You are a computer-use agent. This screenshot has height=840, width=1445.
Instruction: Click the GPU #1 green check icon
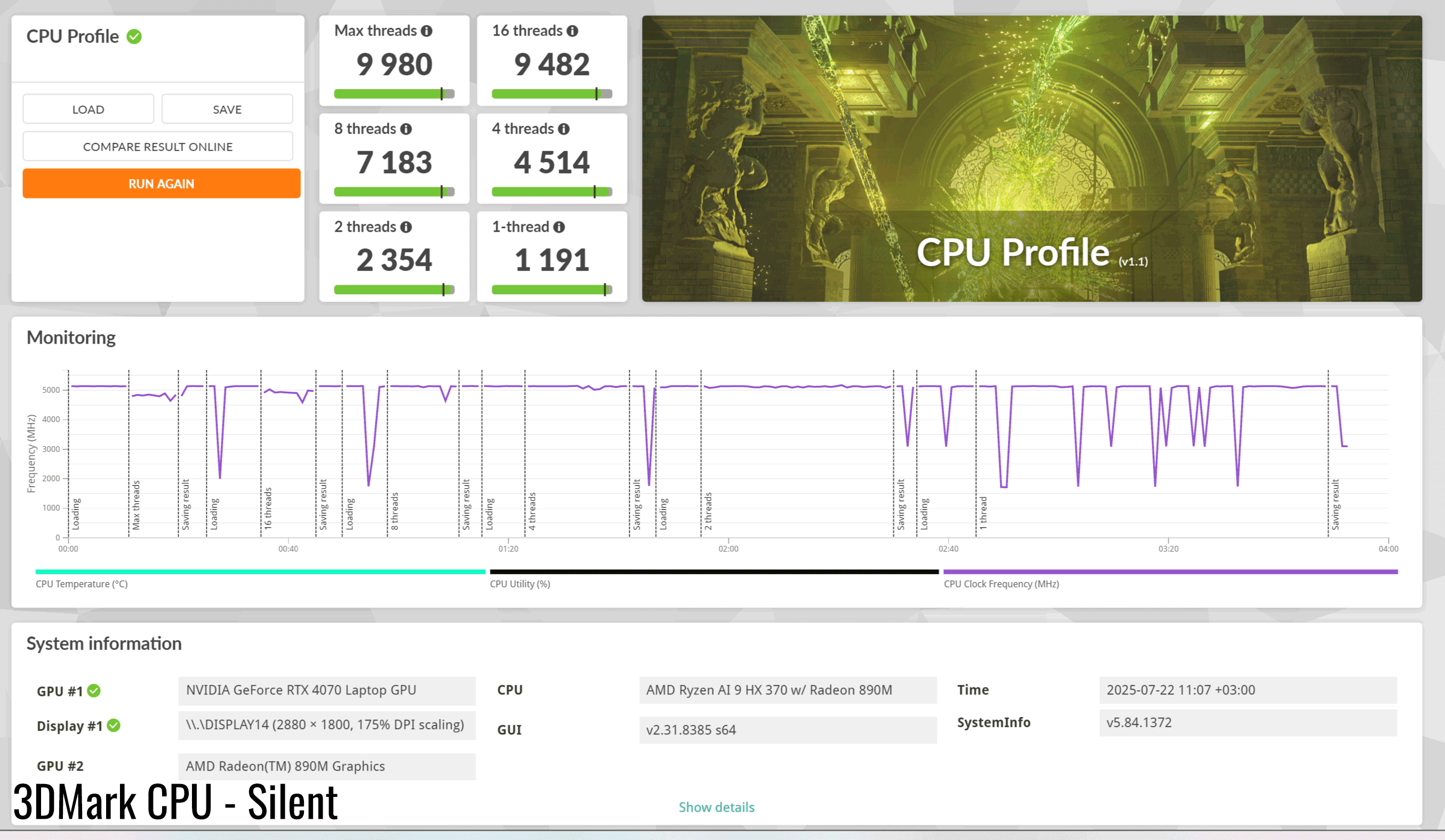(x=94, y=690)
